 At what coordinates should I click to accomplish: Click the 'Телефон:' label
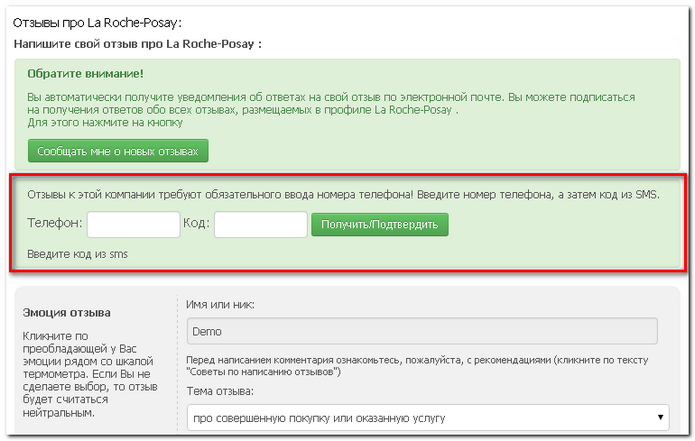tap(55, 224)
